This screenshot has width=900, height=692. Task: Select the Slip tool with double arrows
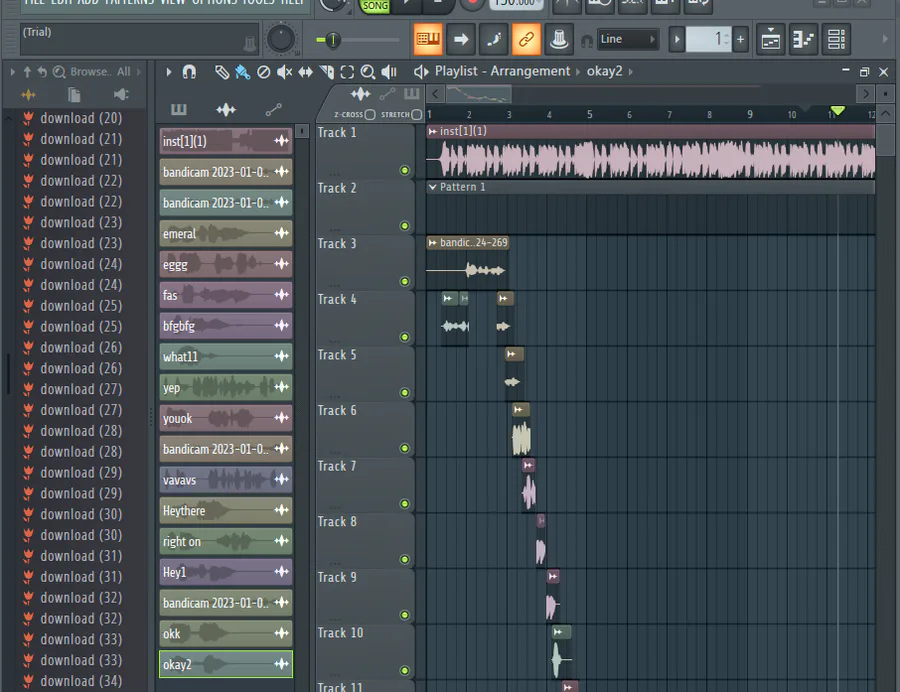pyautogui.click(x=305, y=72)
